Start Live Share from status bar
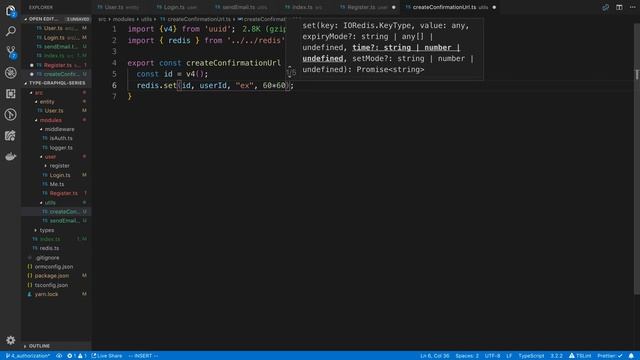This screenshot has width=640, height=360. click(x=107, y=356)
